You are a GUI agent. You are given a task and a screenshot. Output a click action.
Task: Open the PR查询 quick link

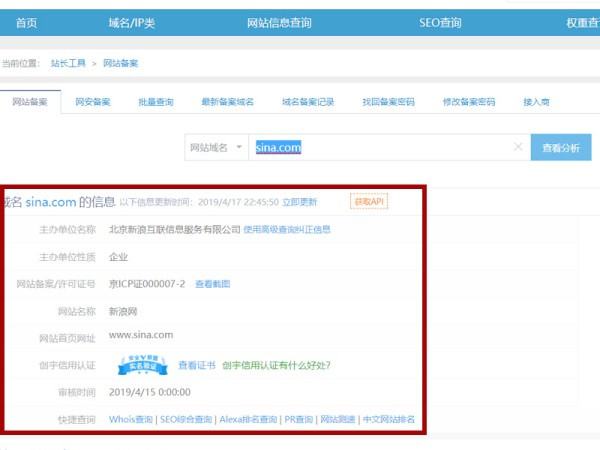pyautogui.click(x=298, y=419)
